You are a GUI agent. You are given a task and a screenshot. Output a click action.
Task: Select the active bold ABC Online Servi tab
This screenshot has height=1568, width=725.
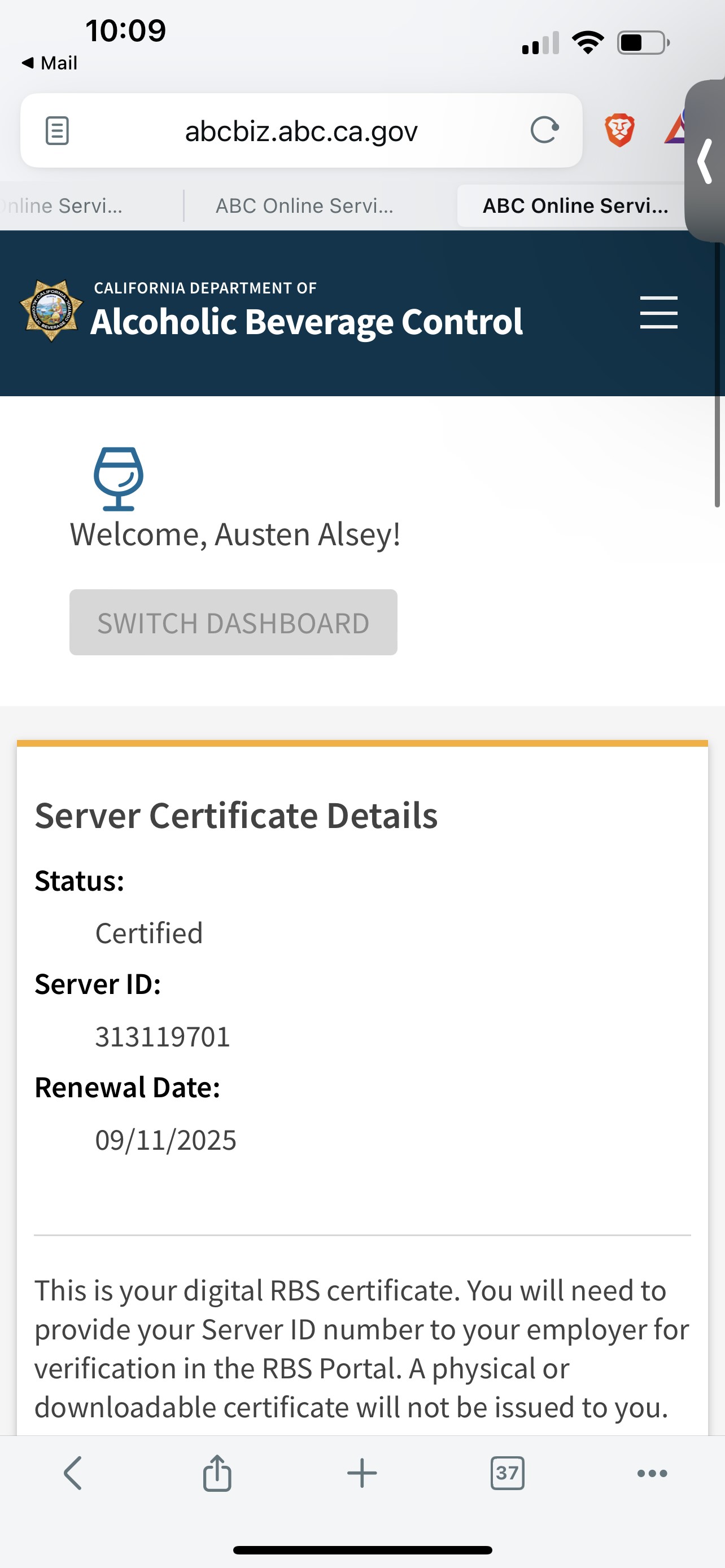tap(575, 206)
